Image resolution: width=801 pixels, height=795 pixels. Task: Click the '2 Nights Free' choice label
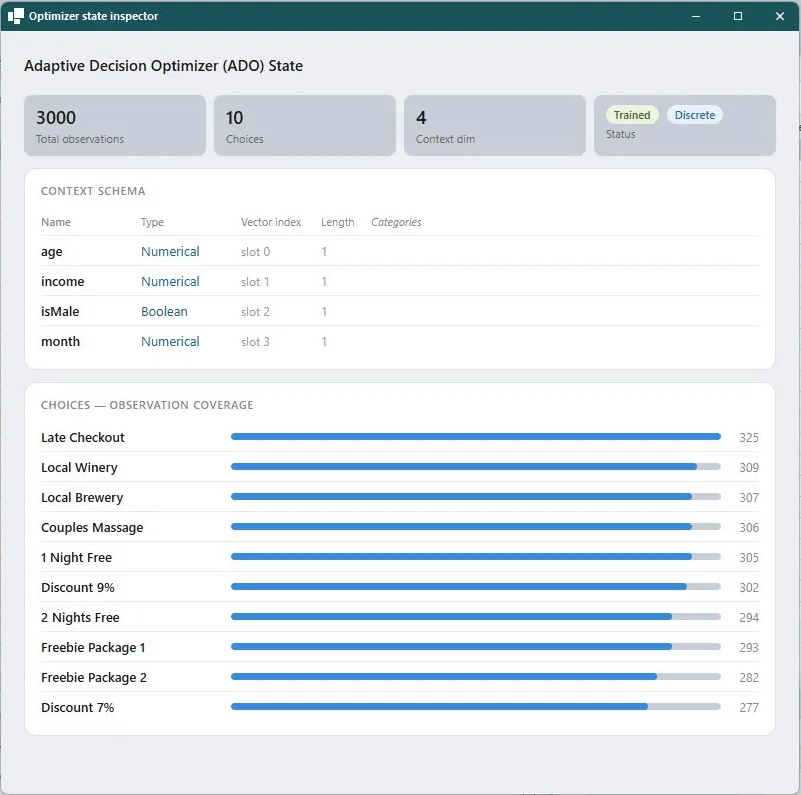point(80,618)
